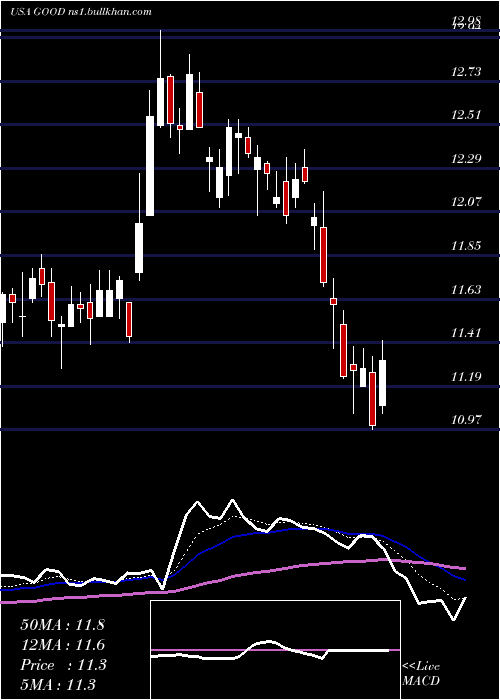Screen dimensions: 500x700
Task: Click the 10.97 price axis label
Action: (x=467, y=420)
